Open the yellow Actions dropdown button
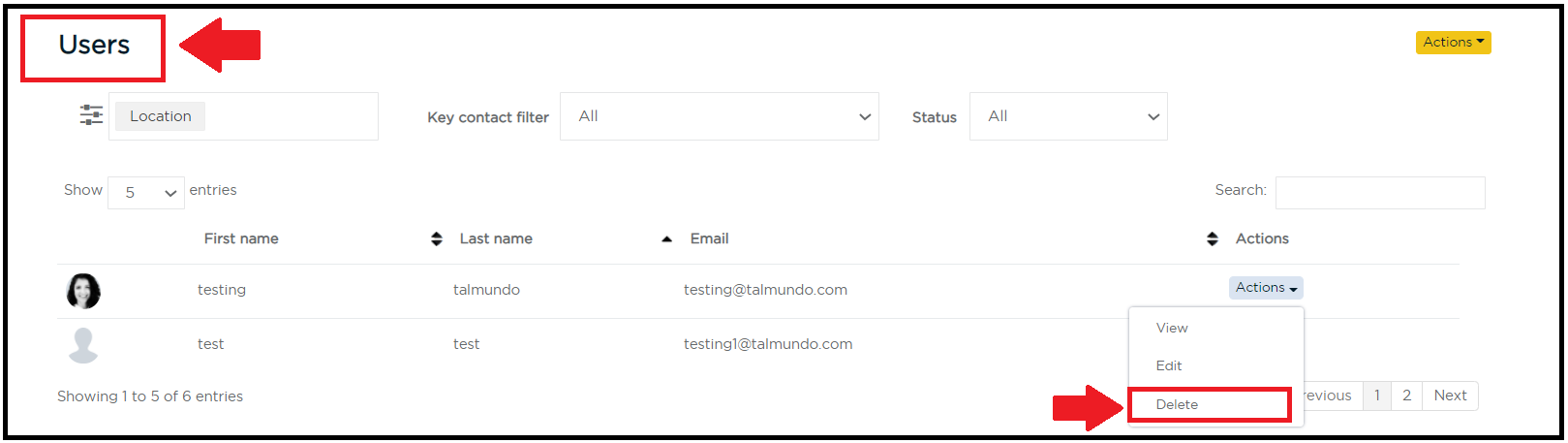 1453,43
